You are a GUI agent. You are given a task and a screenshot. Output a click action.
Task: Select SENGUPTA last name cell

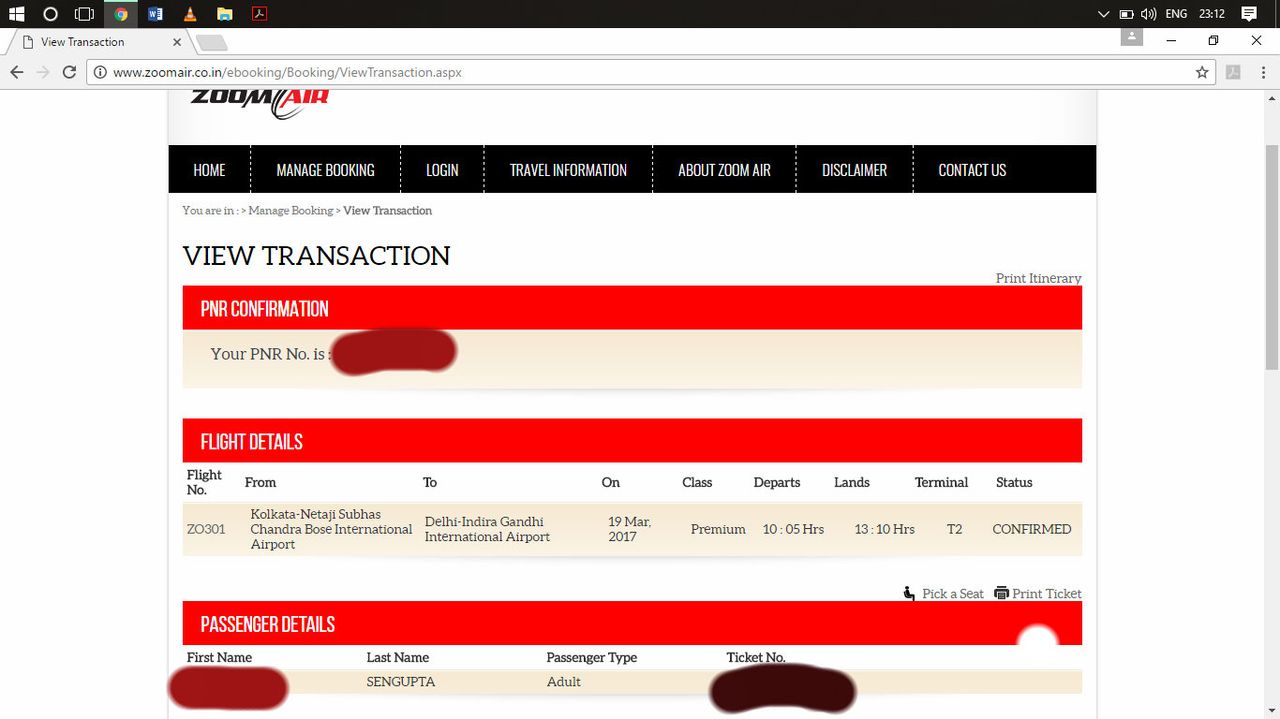tap(401, 682)
